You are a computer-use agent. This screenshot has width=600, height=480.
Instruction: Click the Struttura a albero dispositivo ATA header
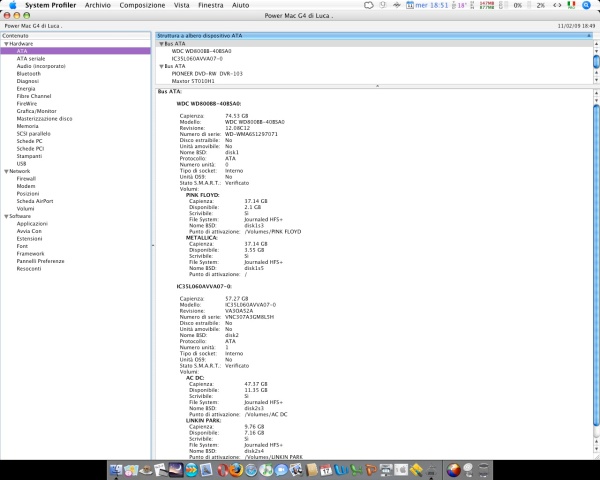coord(374,36)
